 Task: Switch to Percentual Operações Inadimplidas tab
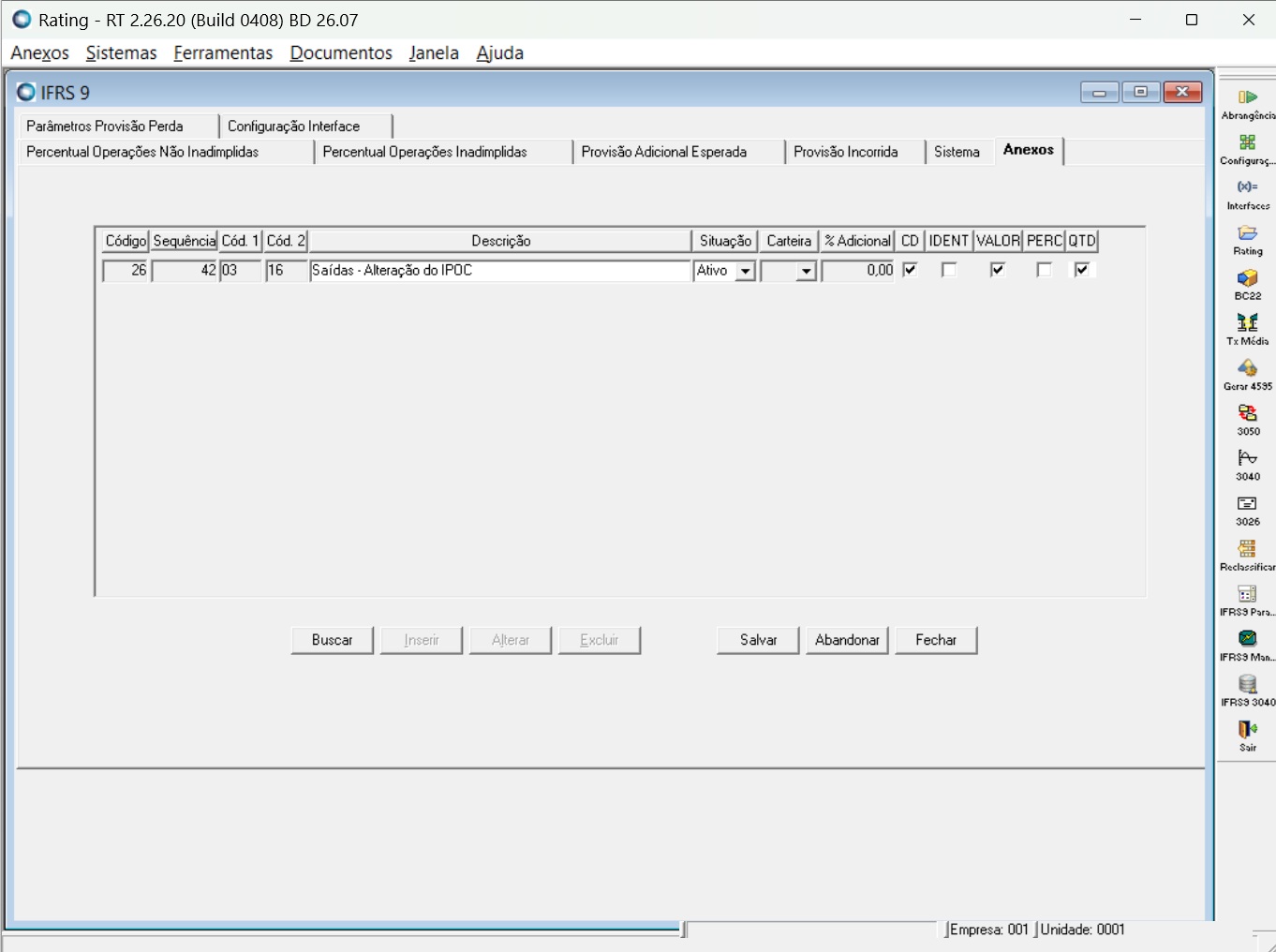coord(443,152)
